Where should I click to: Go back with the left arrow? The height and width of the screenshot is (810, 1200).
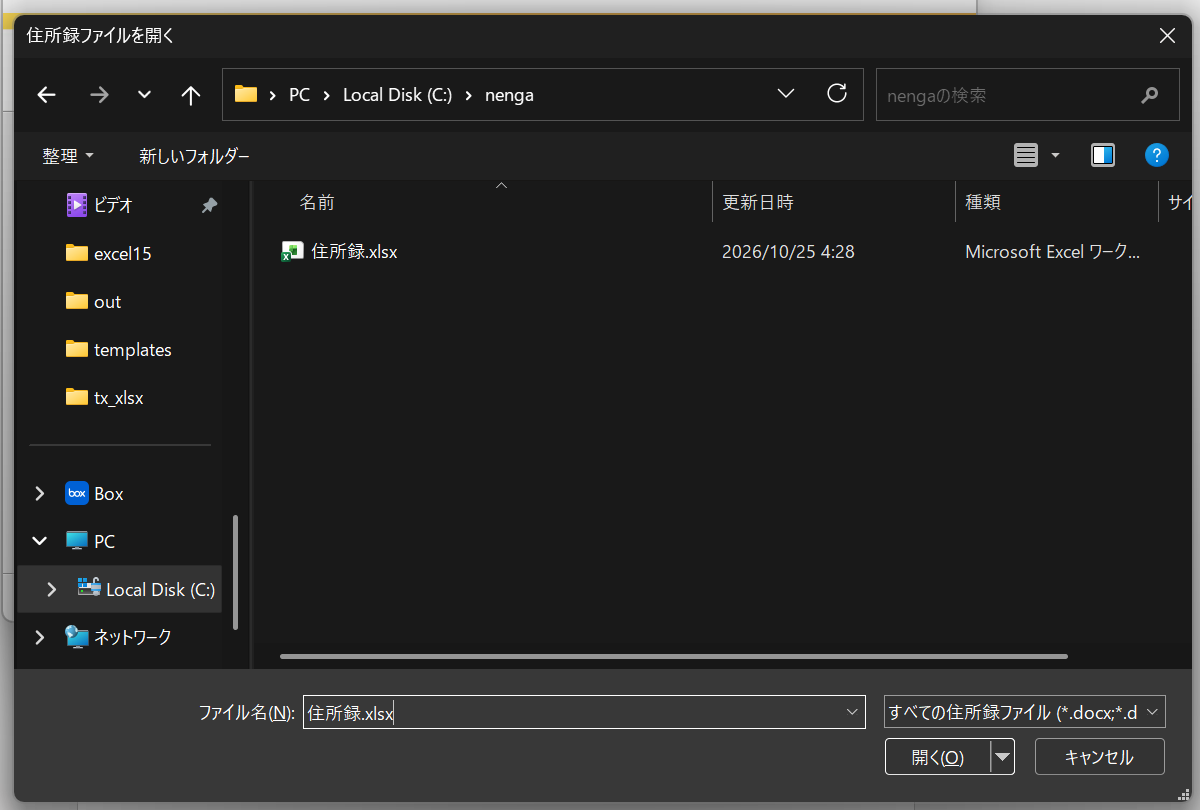46,95
